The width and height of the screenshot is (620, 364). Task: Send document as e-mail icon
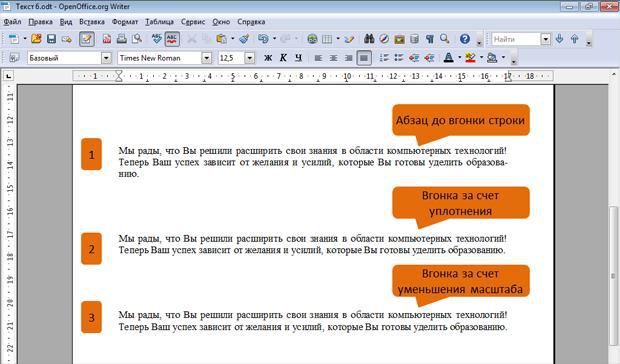point(66,39)
